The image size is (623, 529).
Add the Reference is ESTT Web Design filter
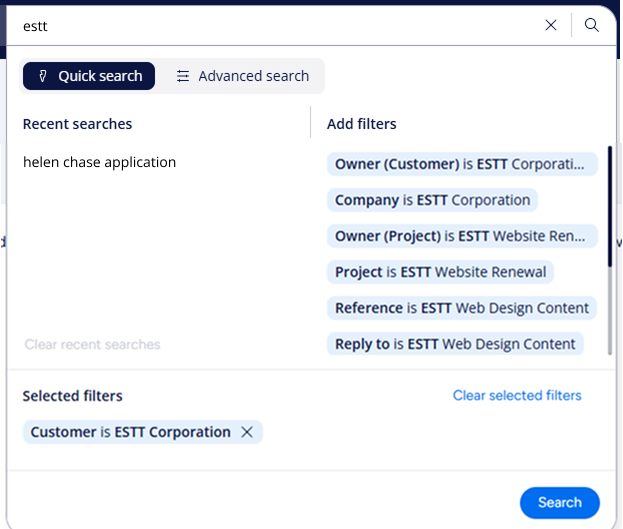coord(461,308)
